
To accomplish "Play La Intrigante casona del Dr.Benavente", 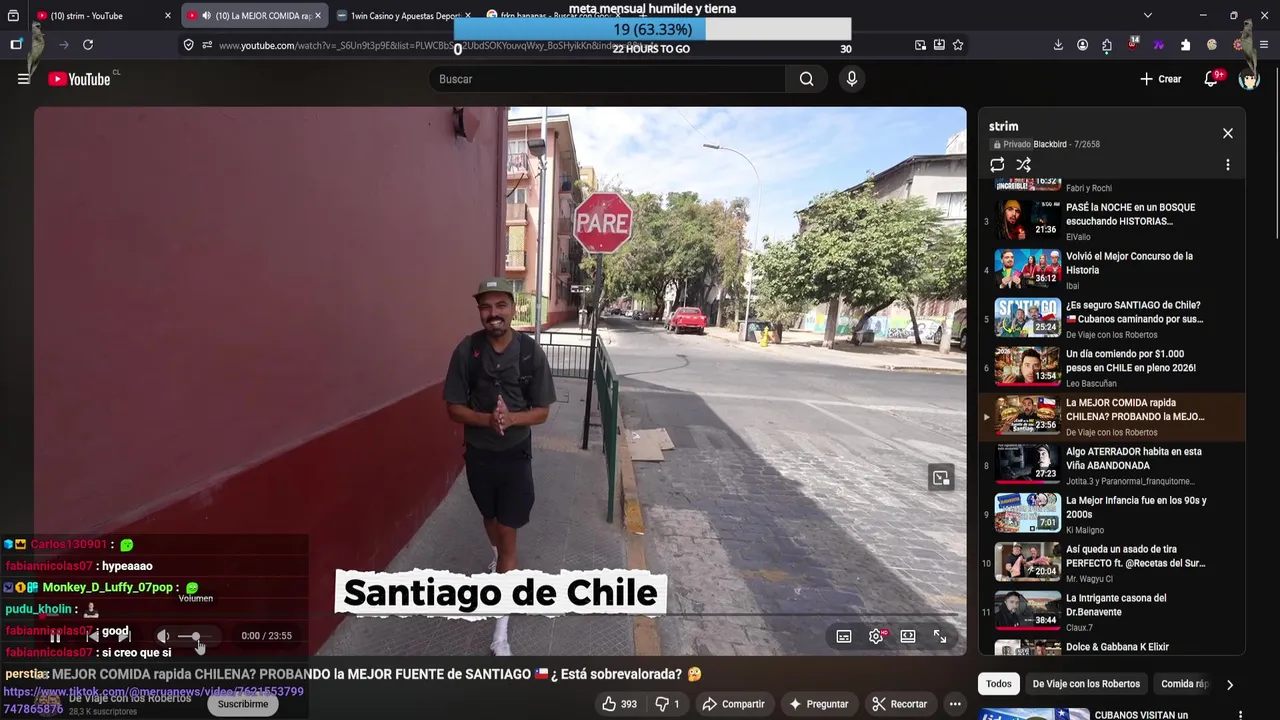I will point(1112,612).
